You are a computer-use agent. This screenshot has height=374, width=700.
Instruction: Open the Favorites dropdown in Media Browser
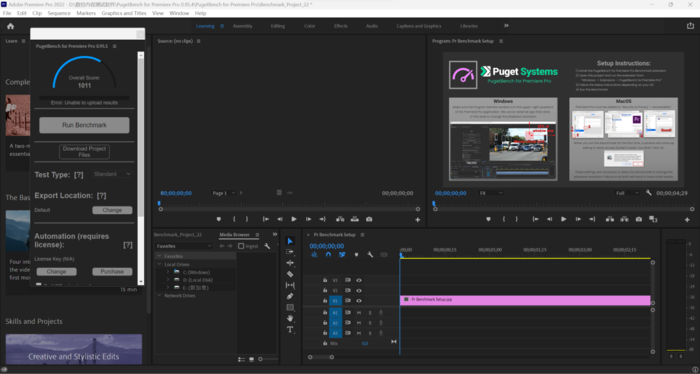coord(184,246)
